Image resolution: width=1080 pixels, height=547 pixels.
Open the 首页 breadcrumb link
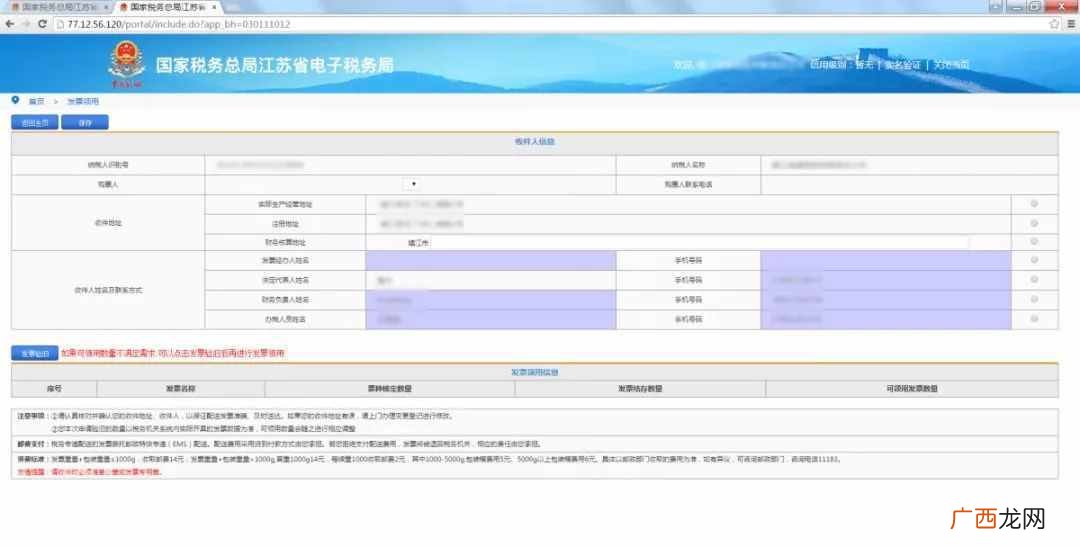click(37, 101)
